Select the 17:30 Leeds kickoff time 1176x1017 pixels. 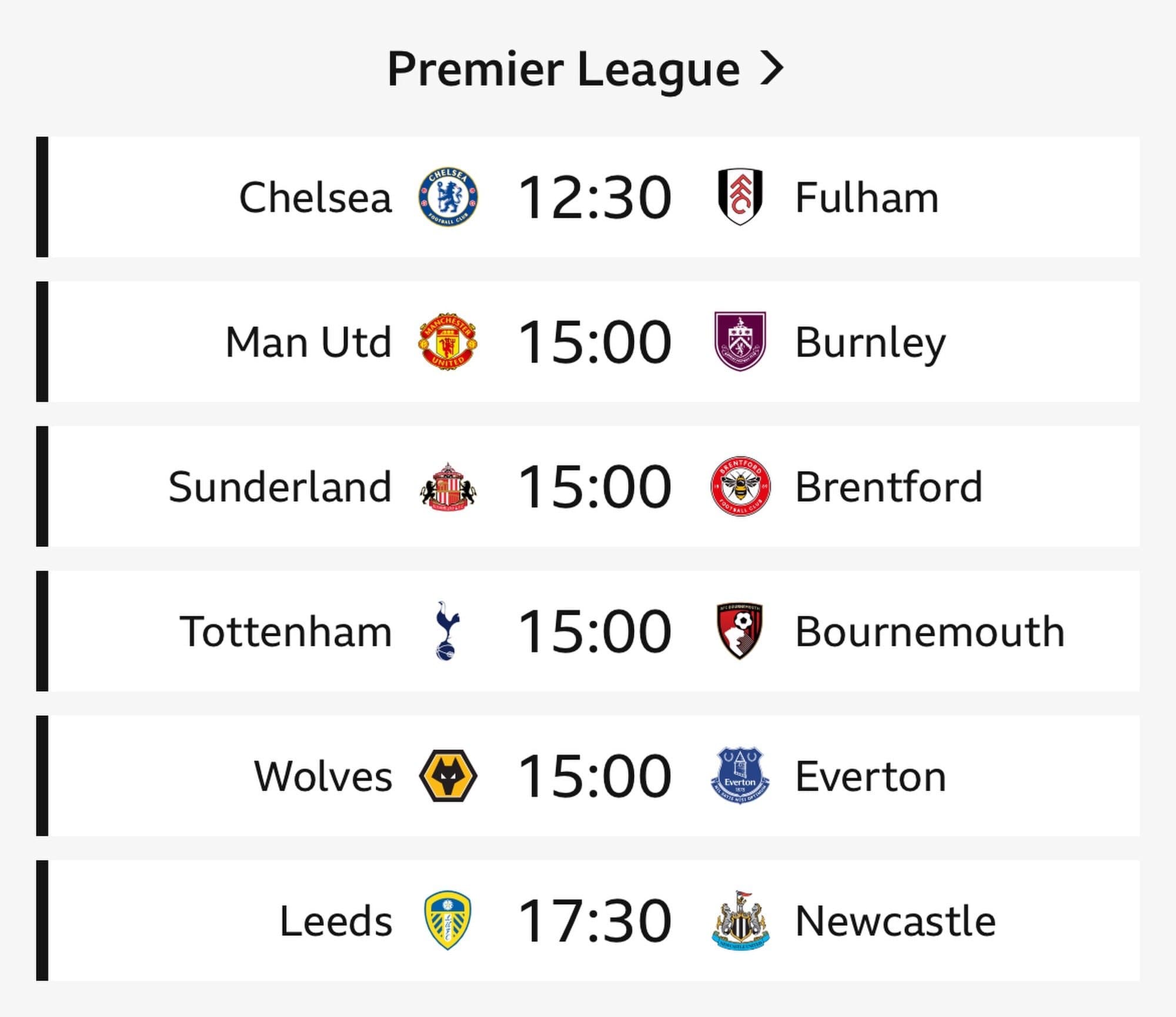594,921
